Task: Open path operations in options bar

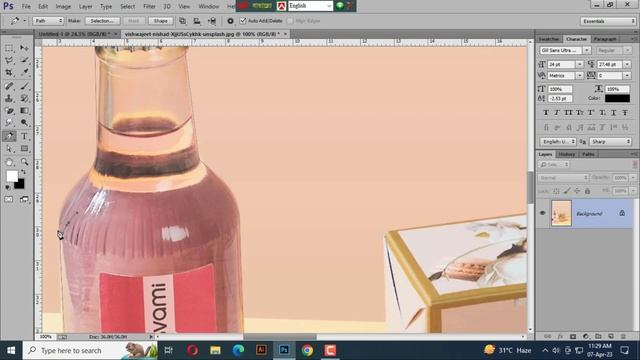Action: click(x=182, y=21)
